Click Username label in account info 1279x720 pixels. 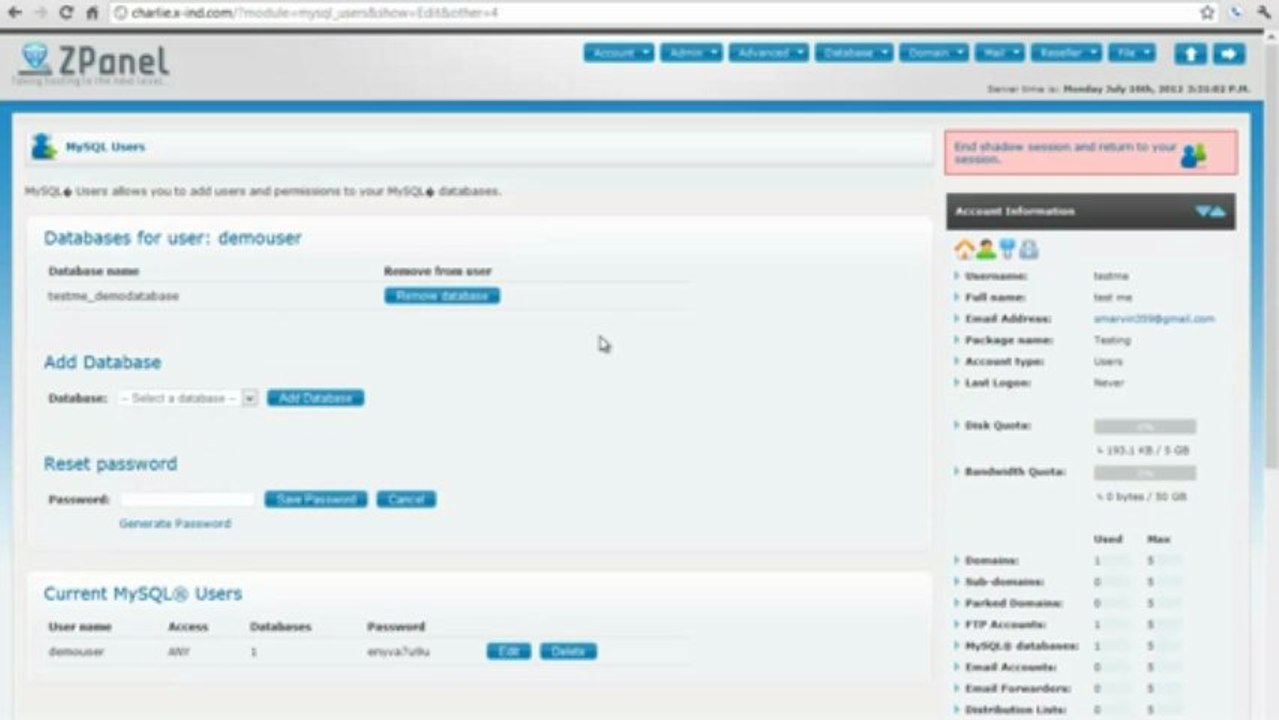pos(996,276)
